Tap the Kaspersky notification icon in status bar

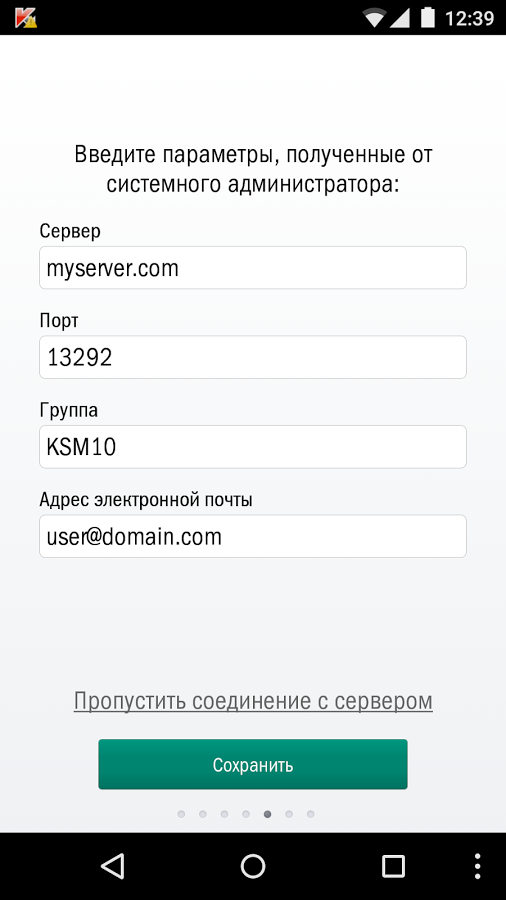pos(26,17)
